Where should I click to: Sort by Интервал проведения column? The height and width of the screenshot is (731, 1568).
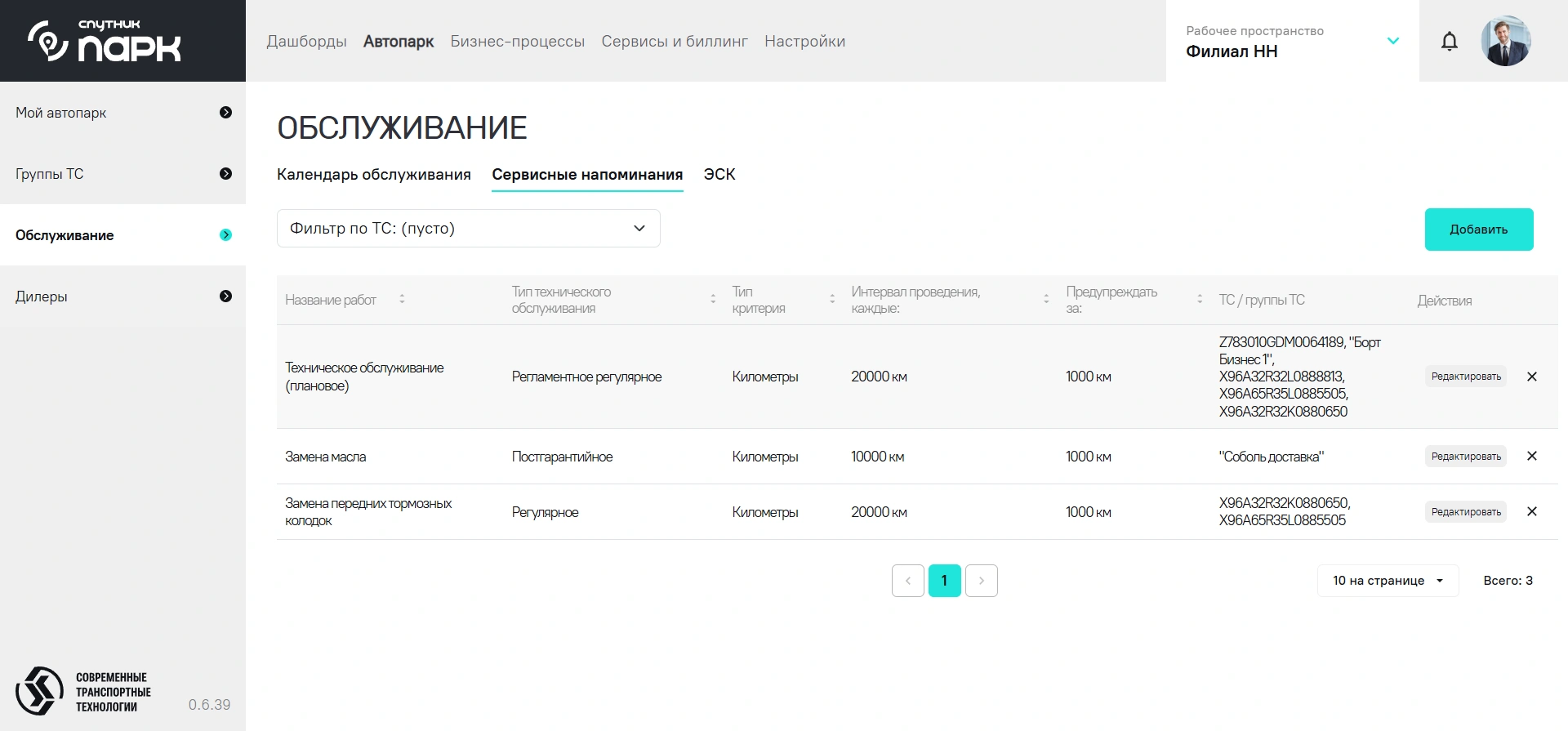[1045, 300]
